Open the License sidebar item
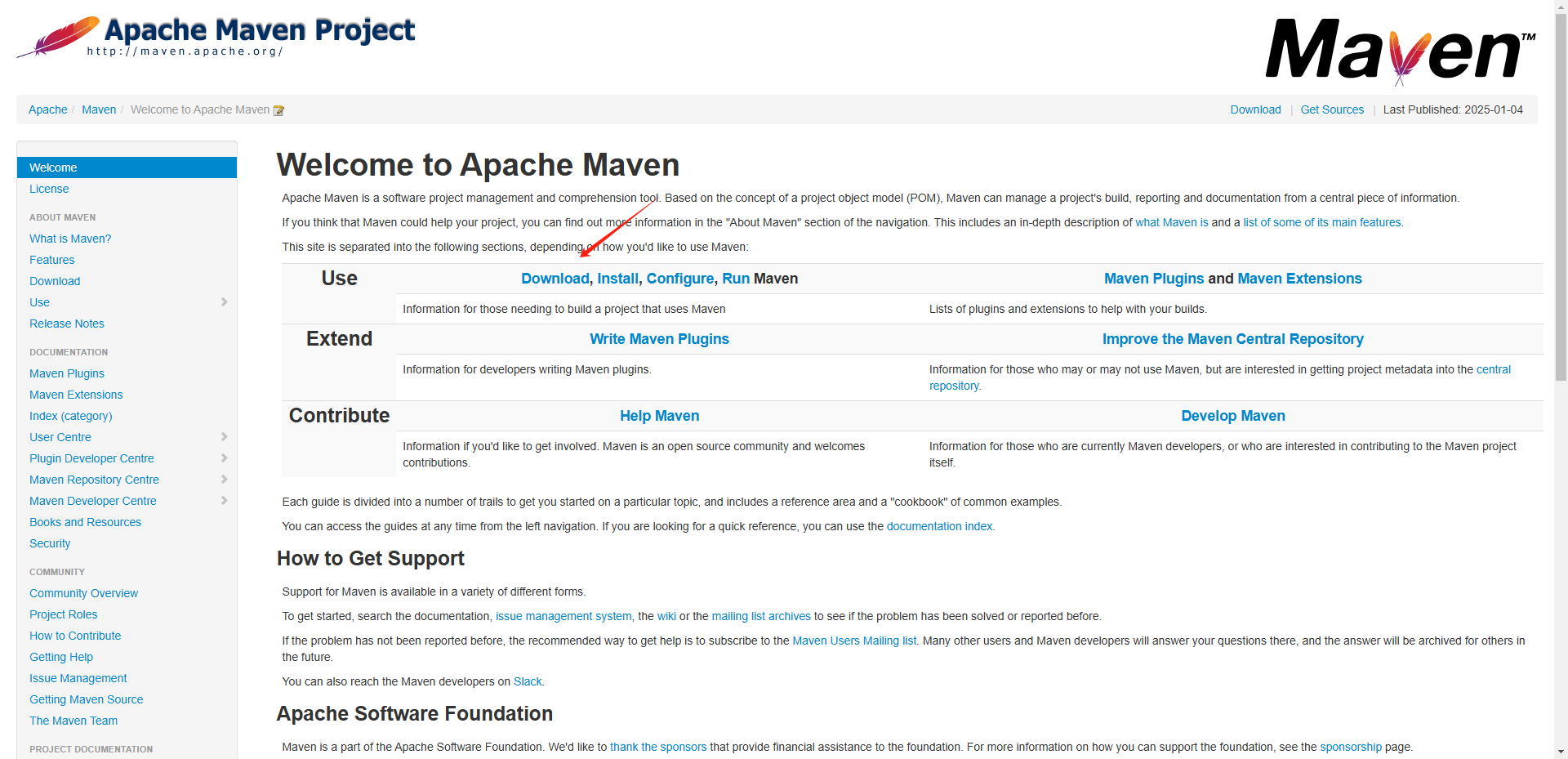1568x759 pixels. [x=49, y=189]
